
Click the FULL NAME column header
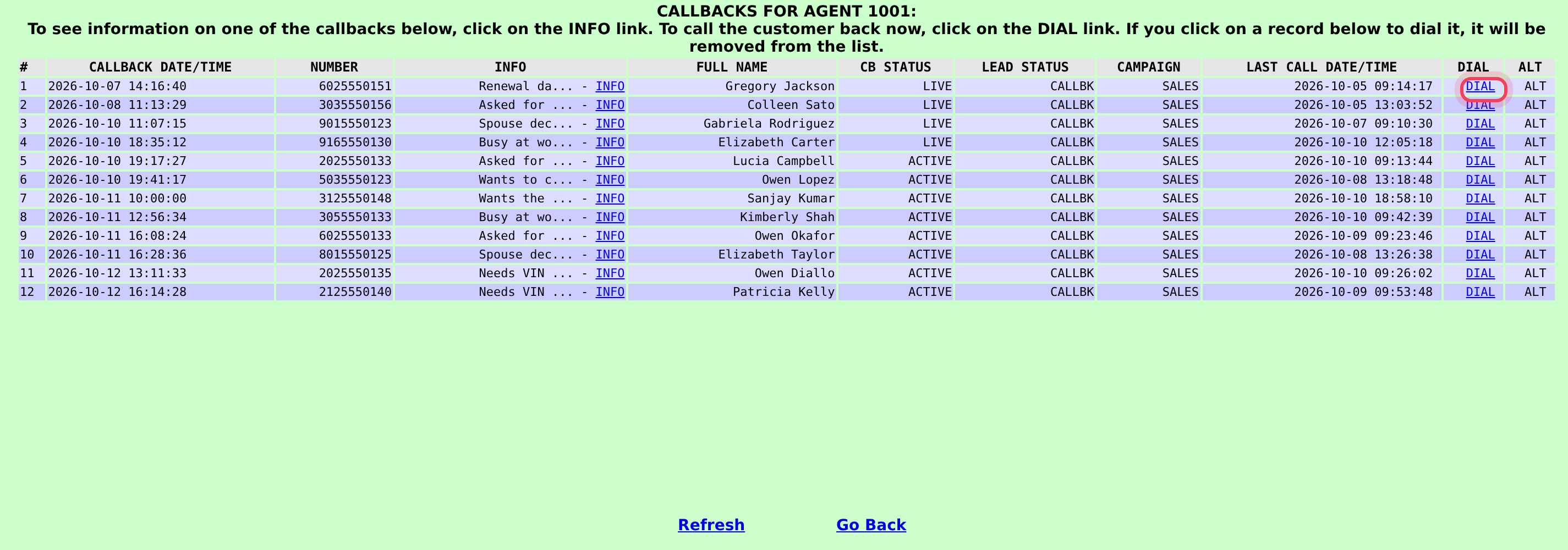click(x=732, y=67)
